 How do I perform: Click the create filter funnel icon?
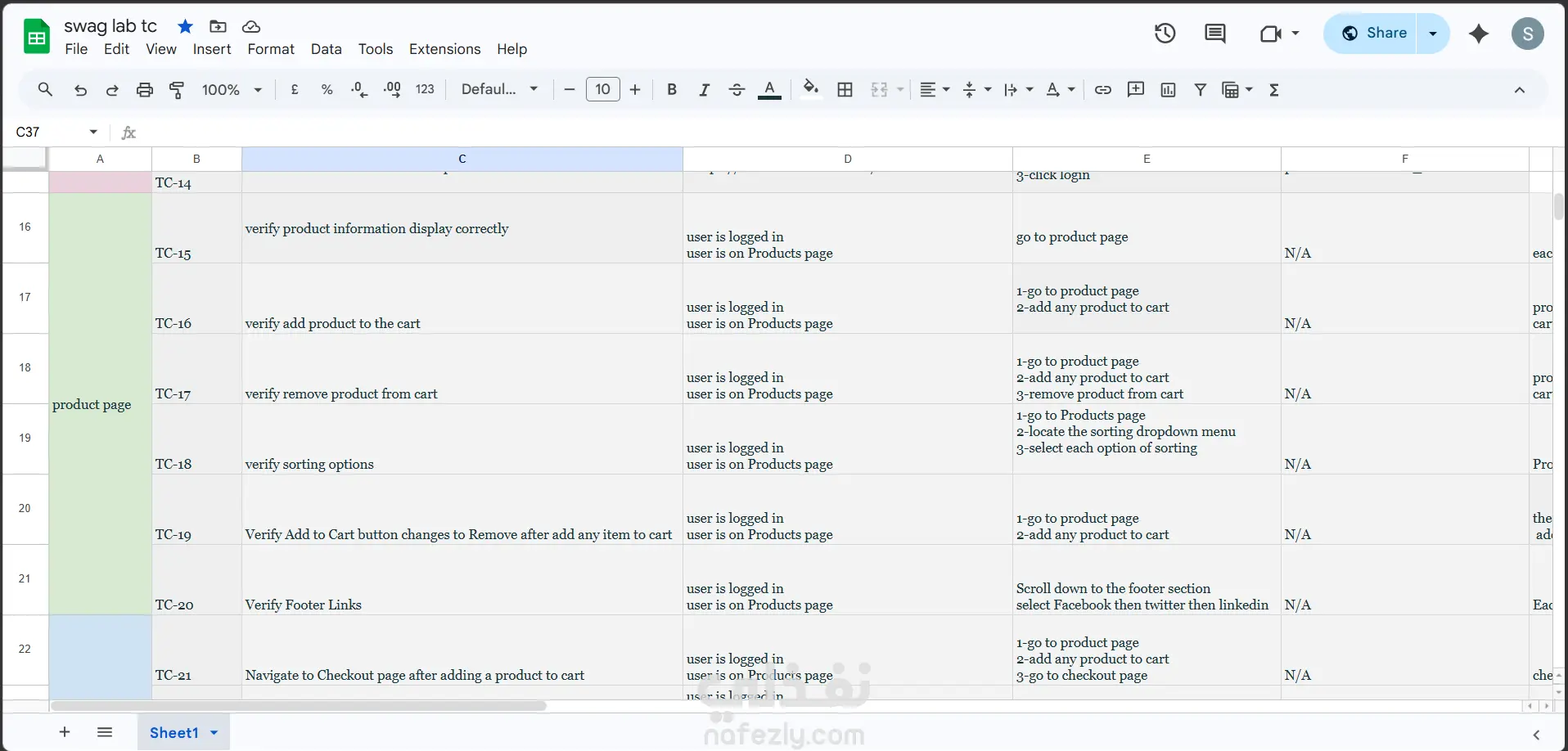pos(1200,90)
